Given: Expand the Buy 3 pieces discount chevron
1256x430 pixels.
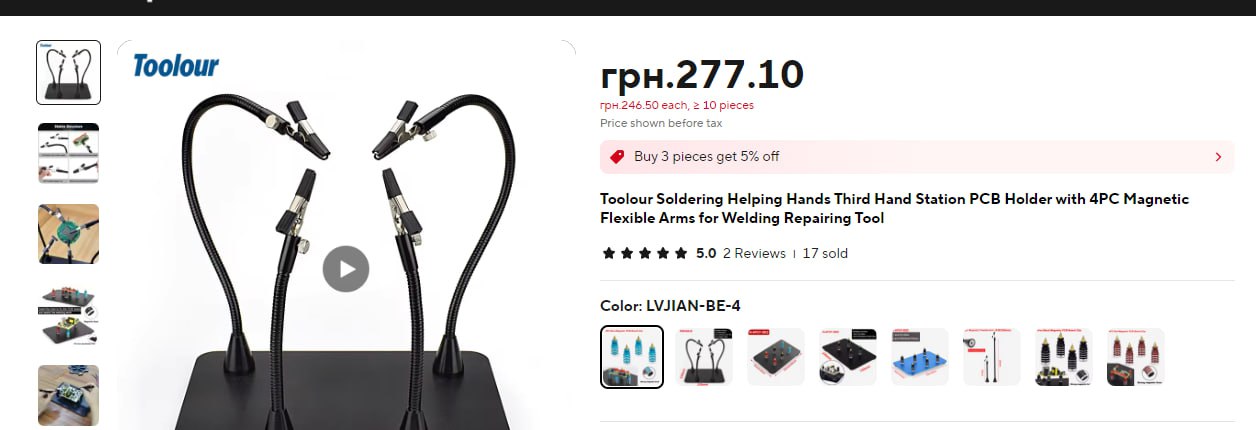Looking at the screenshot, I should (x=1218, y=157).
